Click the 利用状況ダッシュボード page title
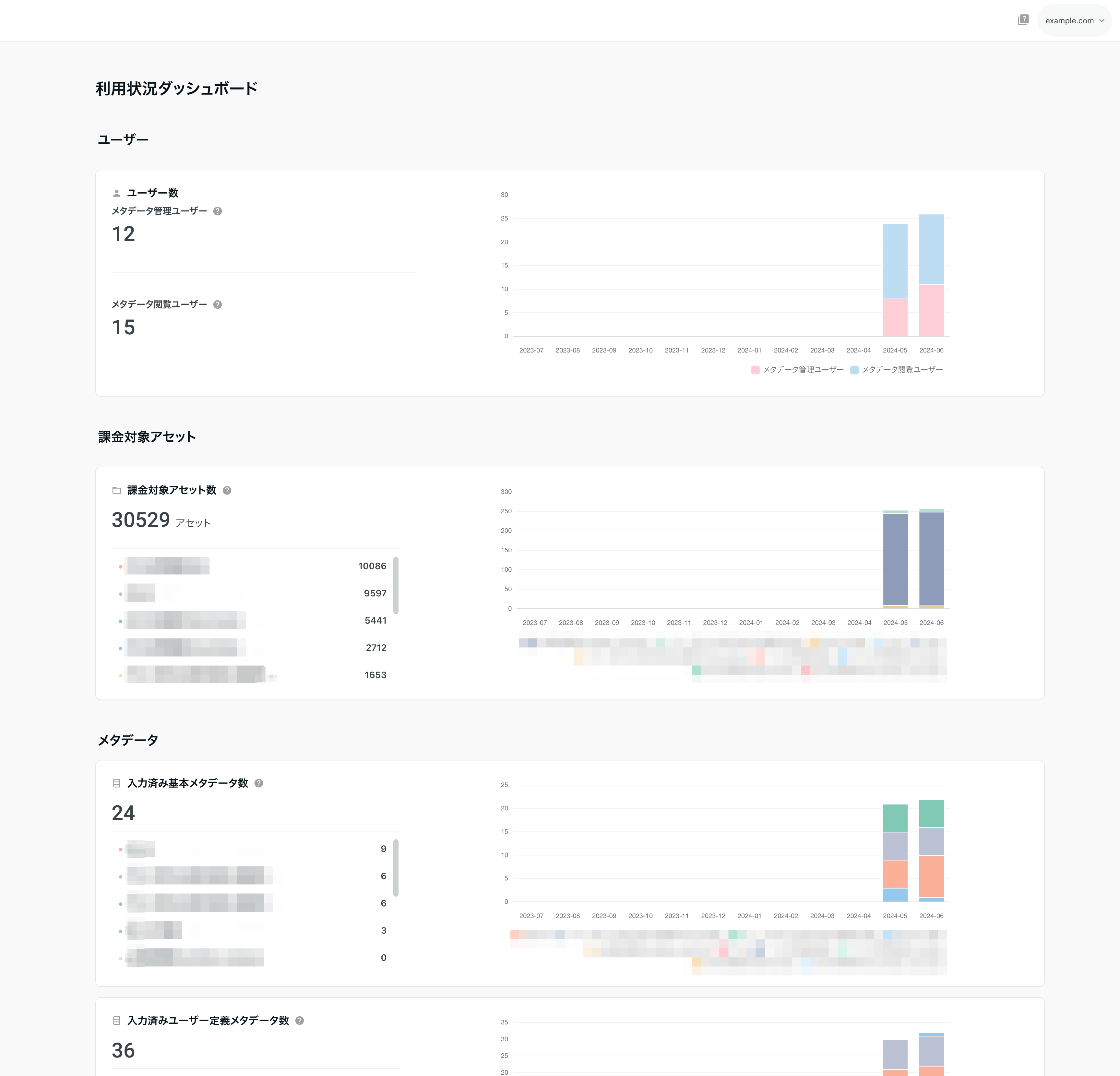 [x=177, y=89]
